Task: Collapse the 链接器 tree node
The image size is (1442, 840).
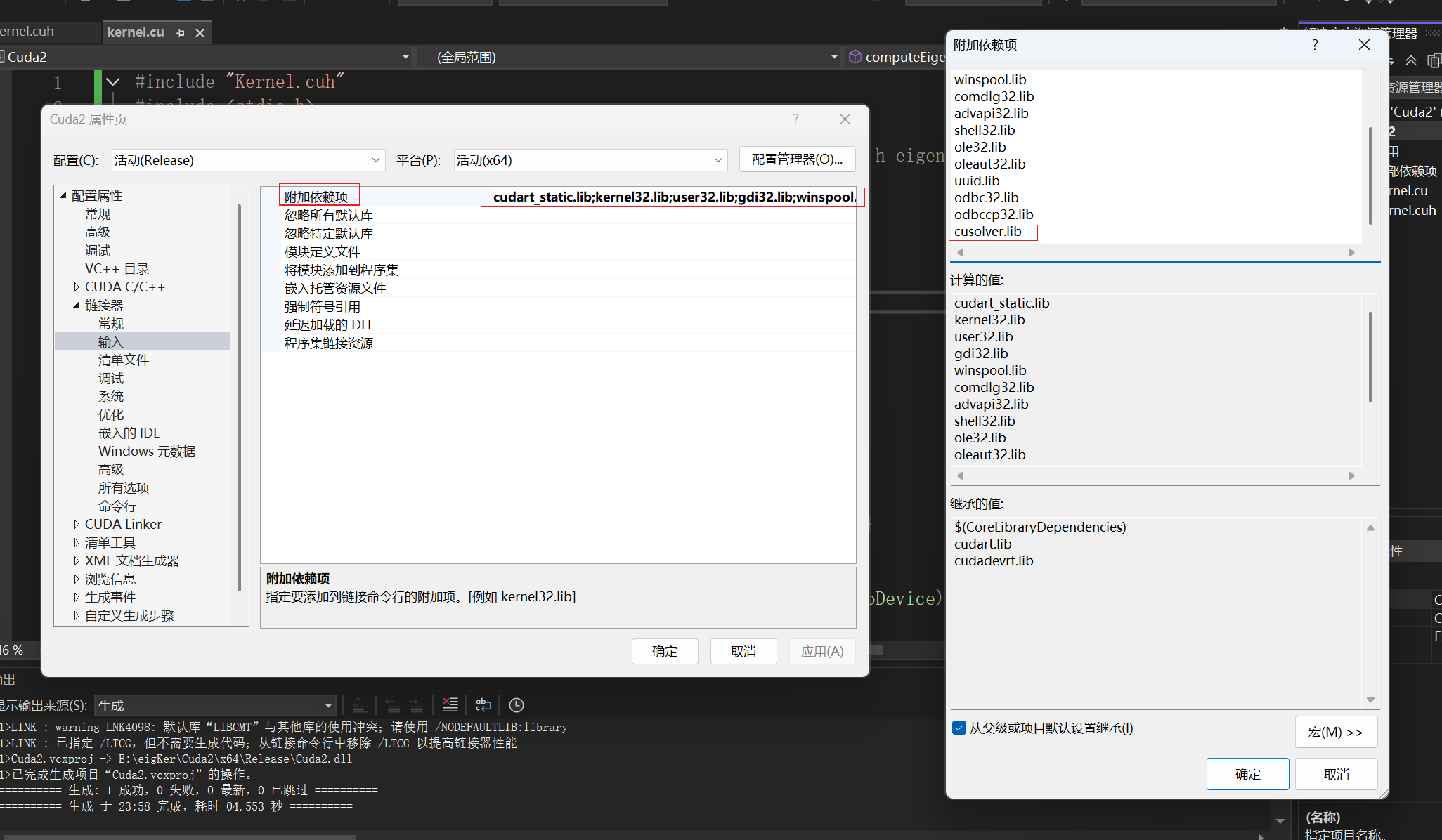Action: click(76, 305)
